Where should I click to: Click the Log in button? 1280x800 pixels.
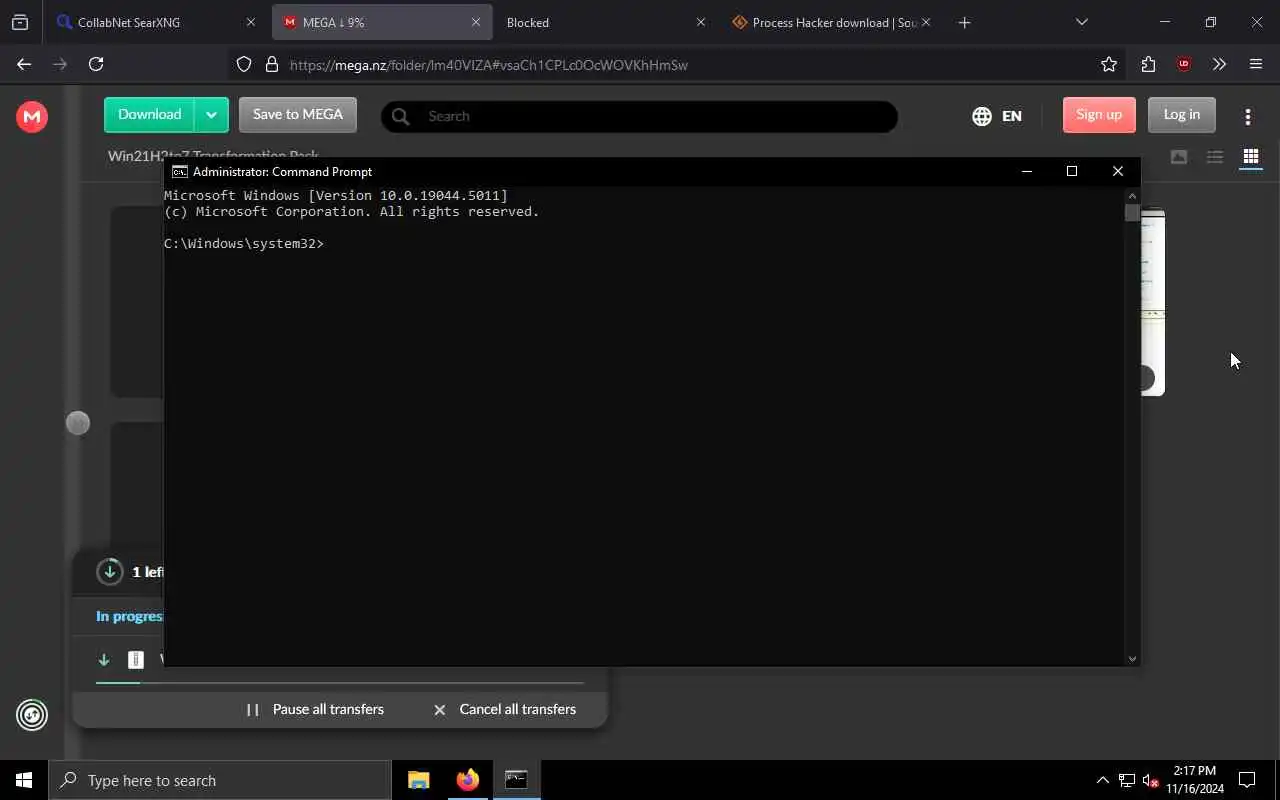click(x=1182, y=115)
